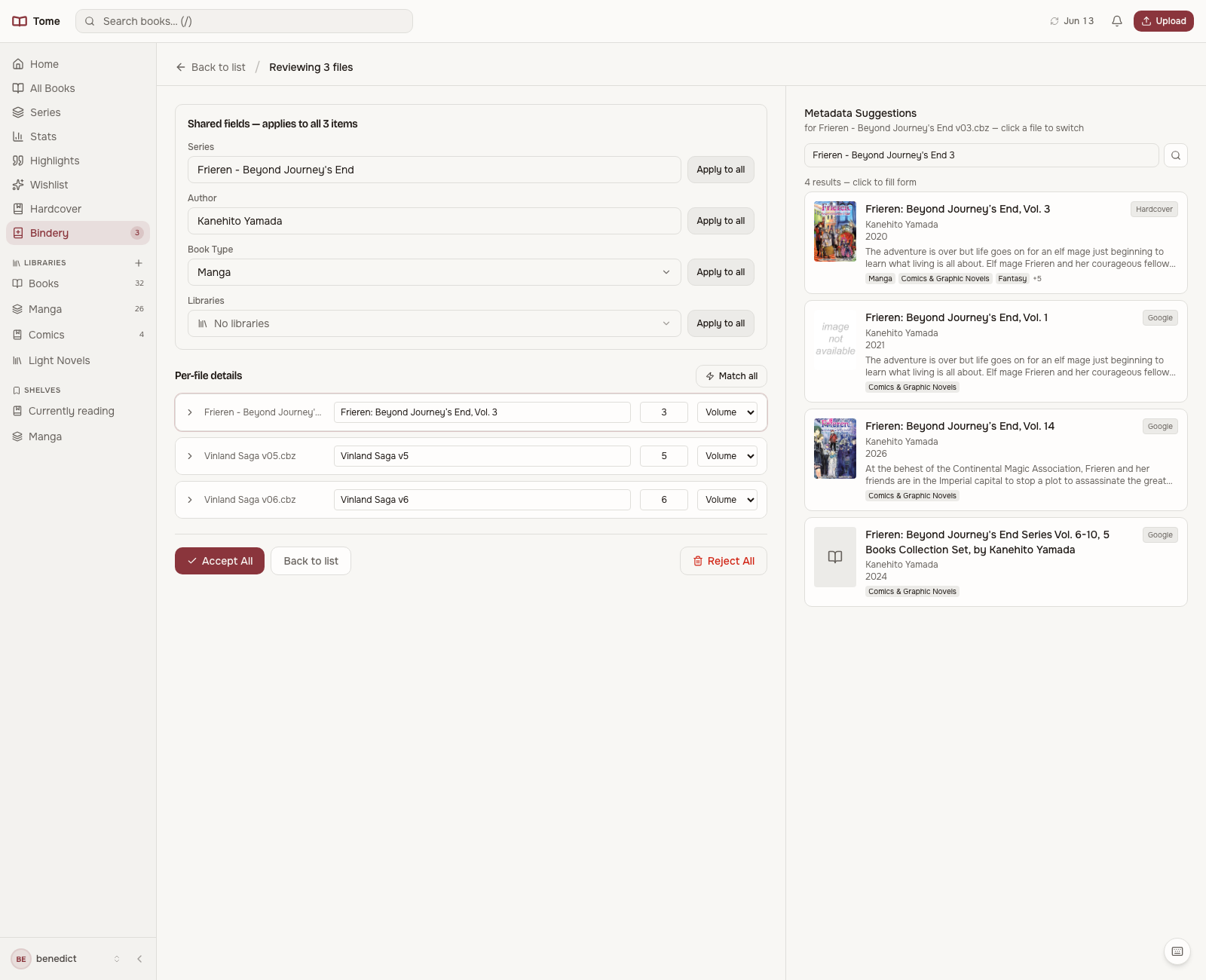Click the Fantasy genre tag

[1012, 278]
